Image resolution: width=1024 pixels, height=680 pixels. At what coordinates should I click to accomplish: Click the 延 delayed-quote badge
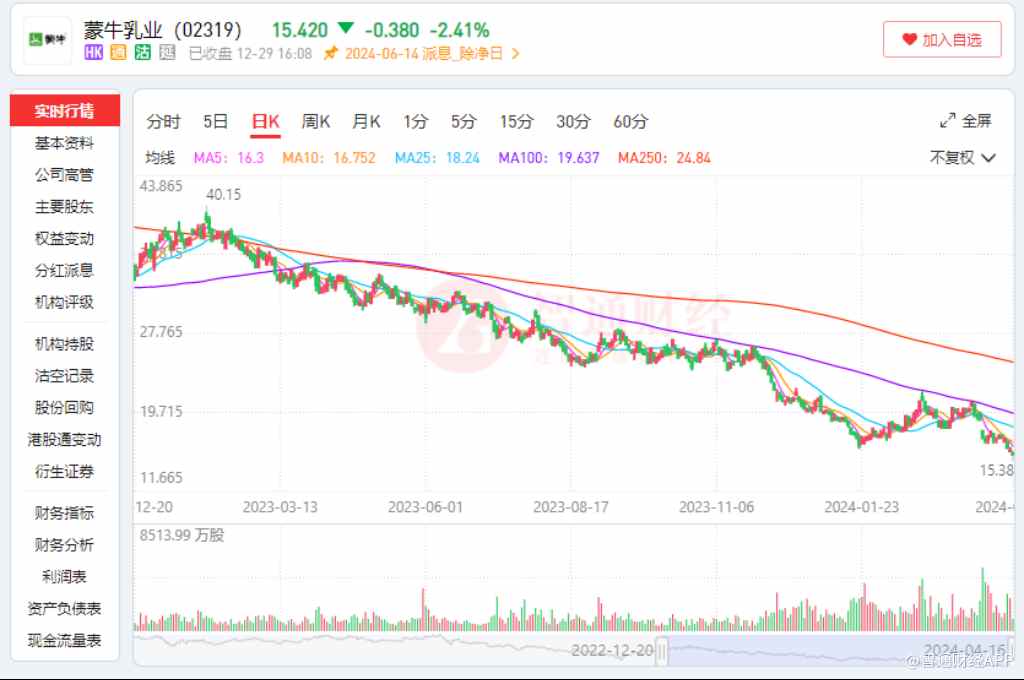pos(167,53)
